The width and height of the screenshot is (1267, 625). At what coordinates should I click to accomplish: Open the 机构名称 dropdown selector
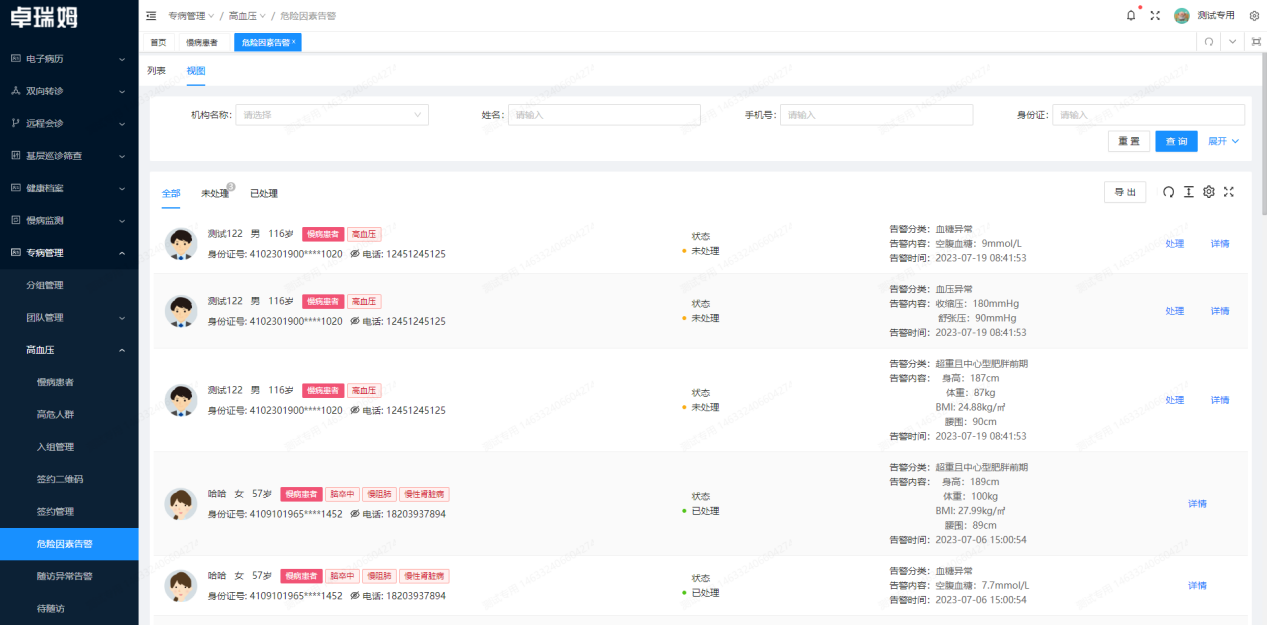(332, 115)
